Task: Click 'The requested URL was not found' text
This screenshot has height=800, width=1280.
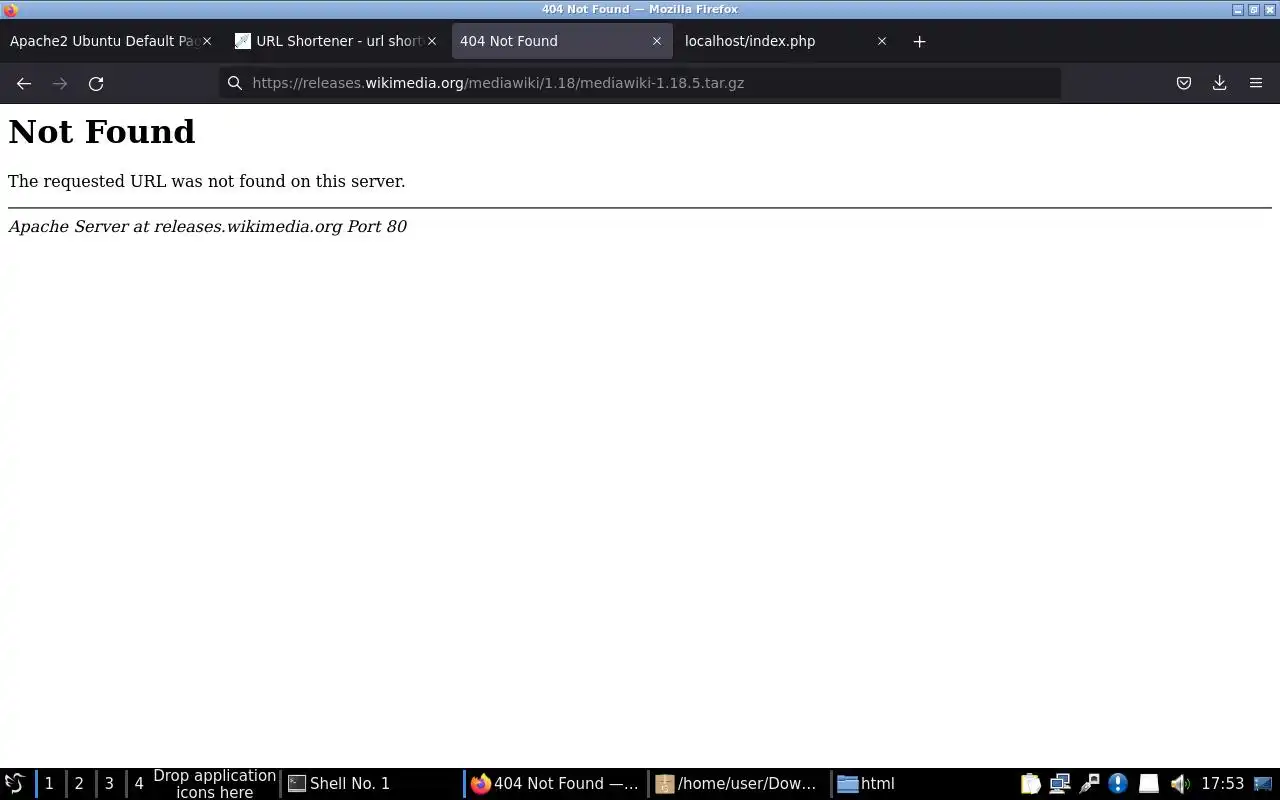Action: [207, 181]
